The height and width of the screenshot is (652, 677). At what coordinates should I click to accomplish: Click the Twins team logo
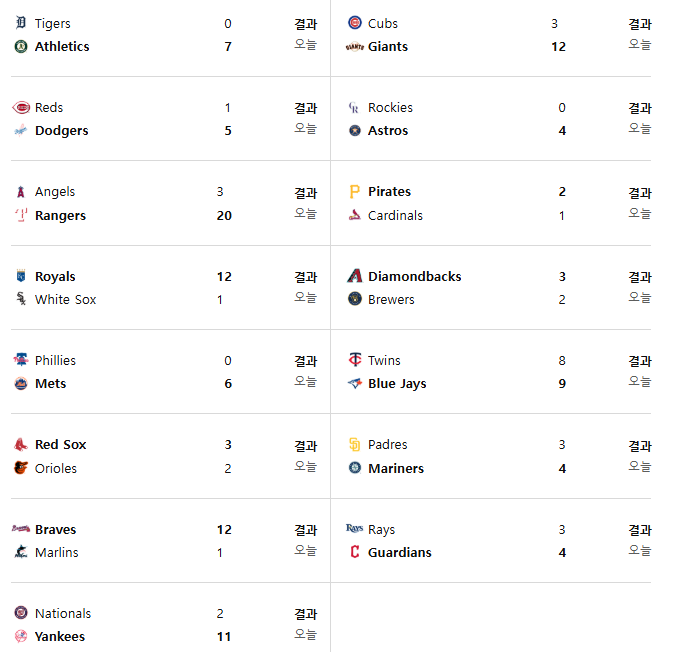point(354,360)
